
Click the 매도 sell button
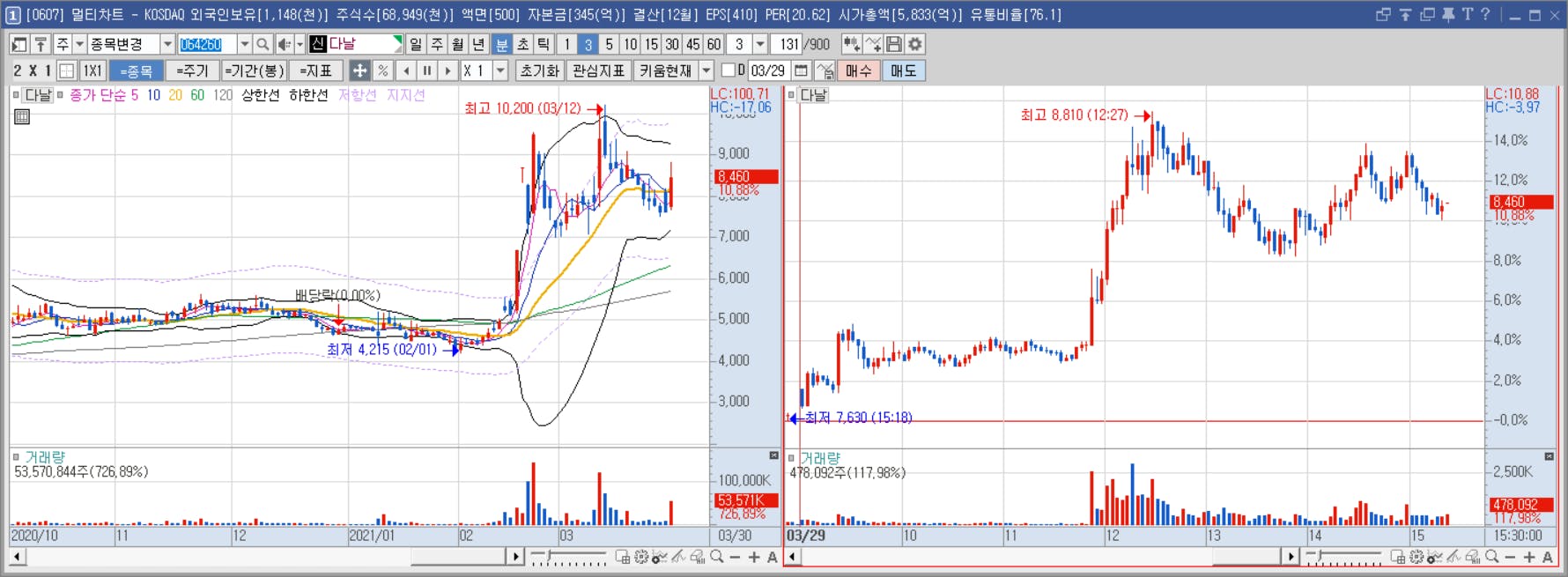(903, 70)
